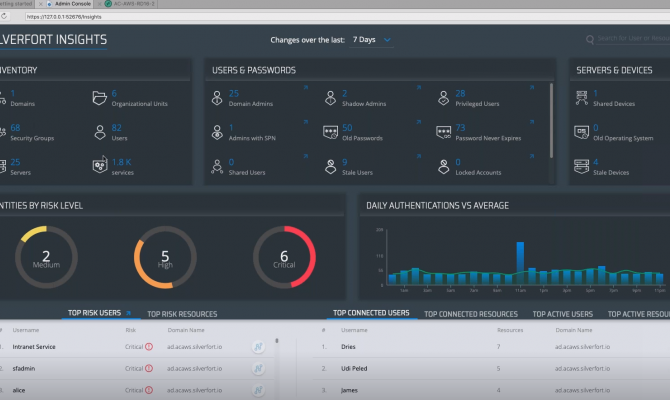
Task: Click the graph icon for sfadmin
Action: click(x=258, y=368)
